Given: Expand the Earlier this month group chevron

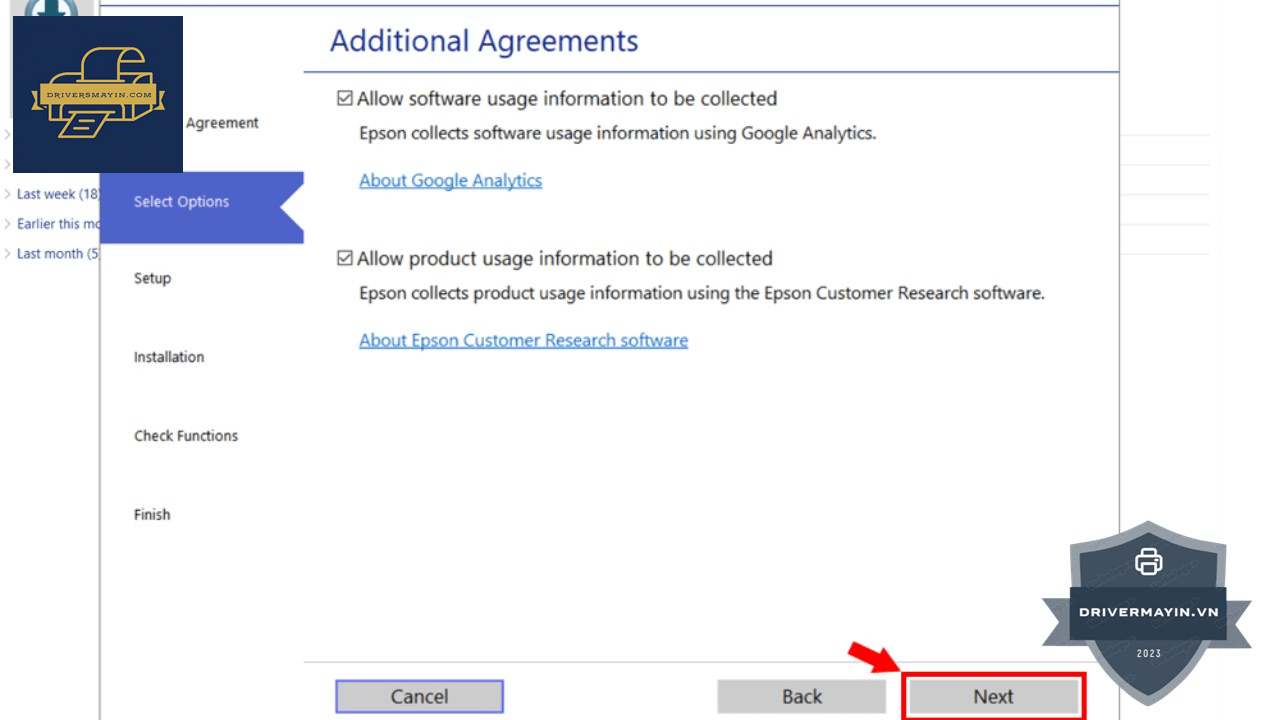Looking at the screenshot, I should pos(8,224).
